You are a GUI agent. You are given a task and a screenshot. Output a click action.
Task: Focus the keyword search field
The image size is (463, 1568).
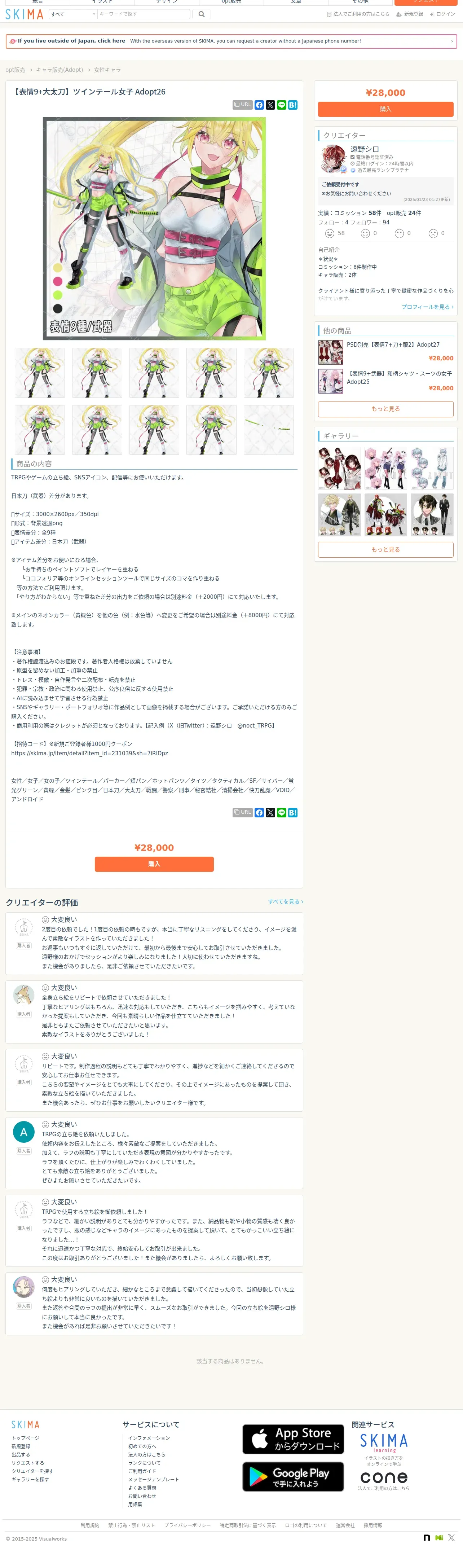pos(144,14)
